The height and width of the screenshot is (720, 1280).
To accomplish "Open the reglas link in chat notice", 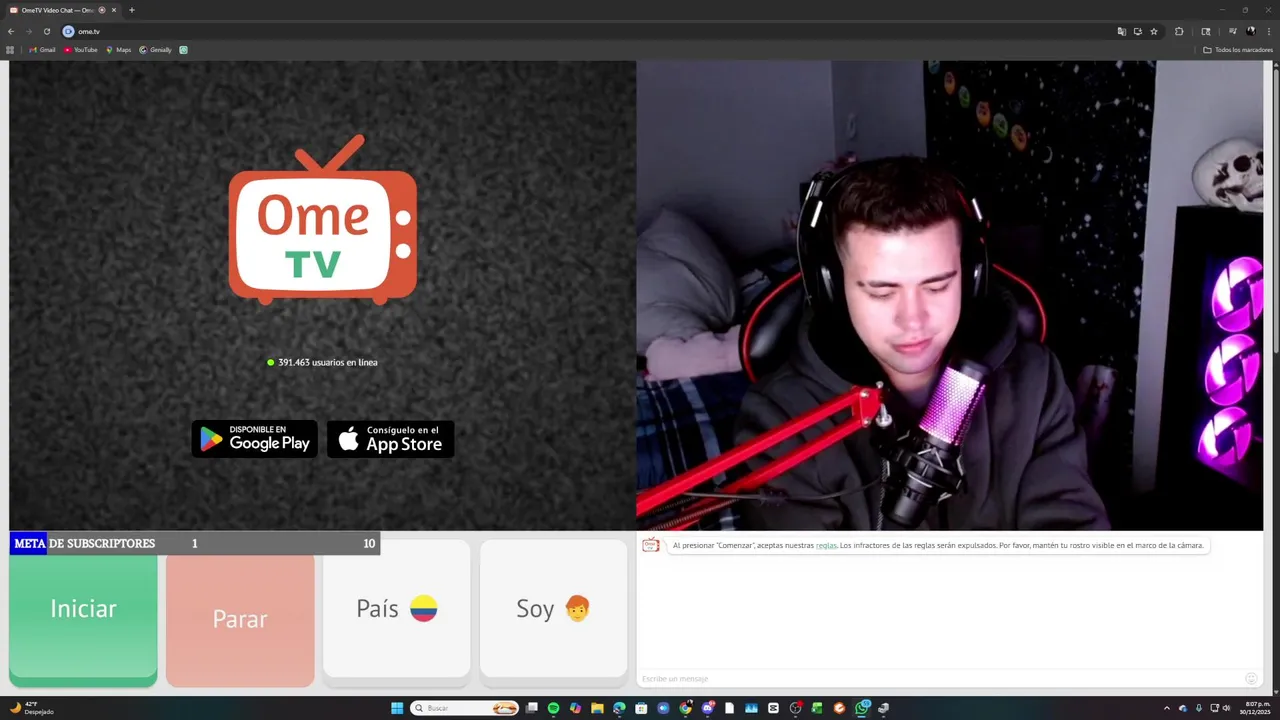I will click(826, 545).
